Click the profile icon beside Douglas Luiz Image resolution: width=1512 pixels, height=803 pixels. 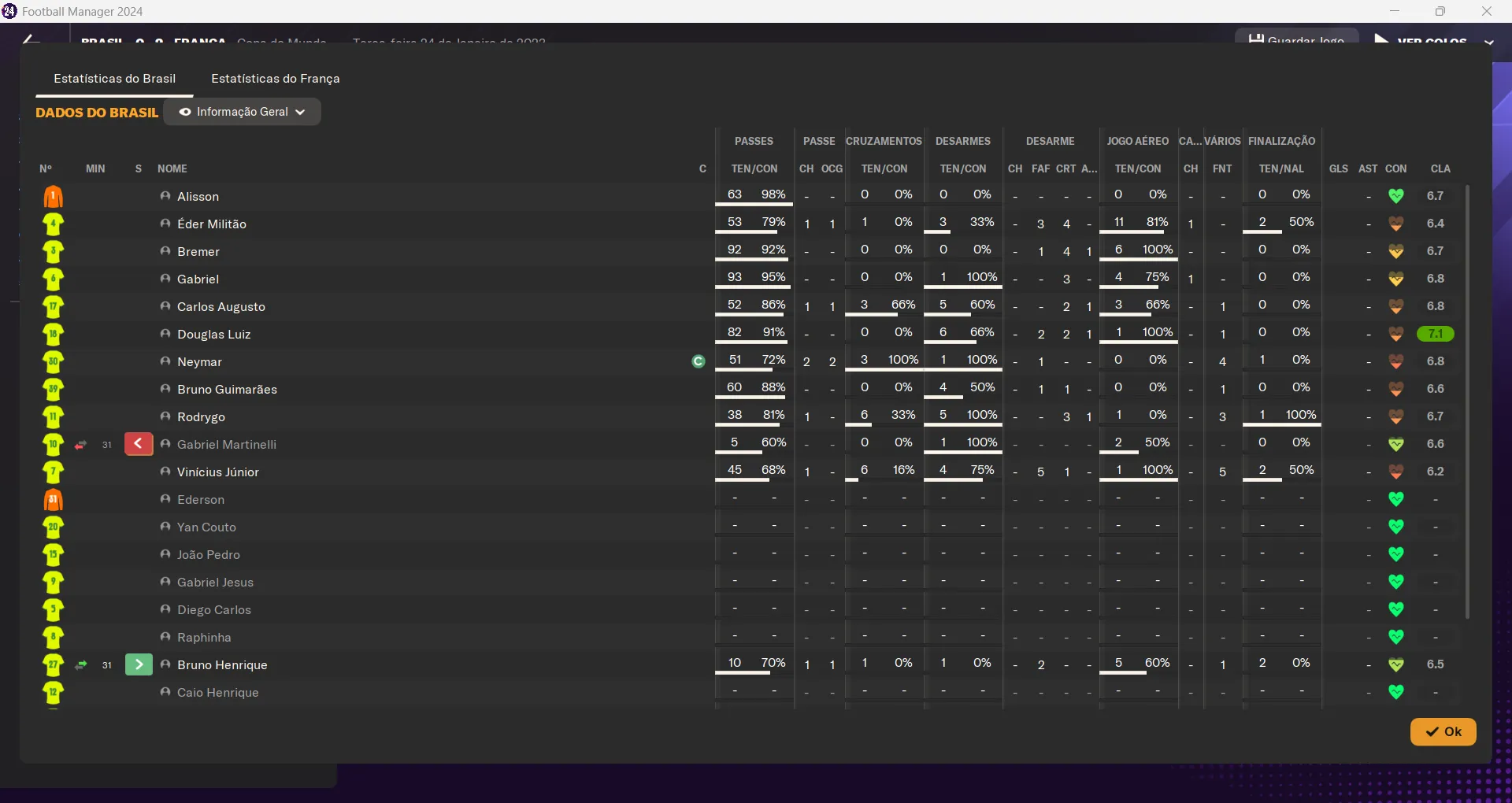point(165,334)
